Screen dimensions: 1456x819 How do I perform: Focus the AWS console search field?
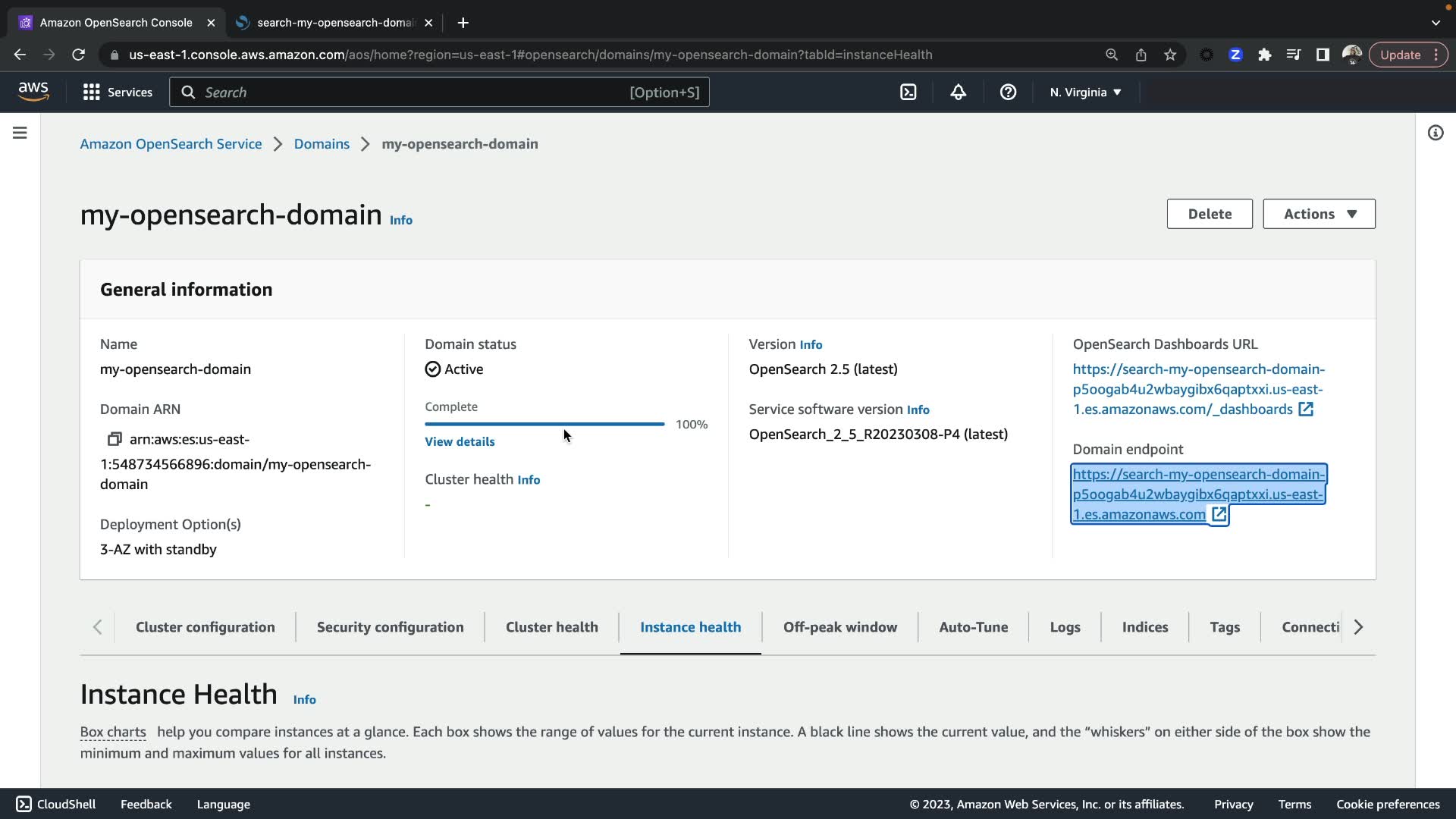[439, 93]
